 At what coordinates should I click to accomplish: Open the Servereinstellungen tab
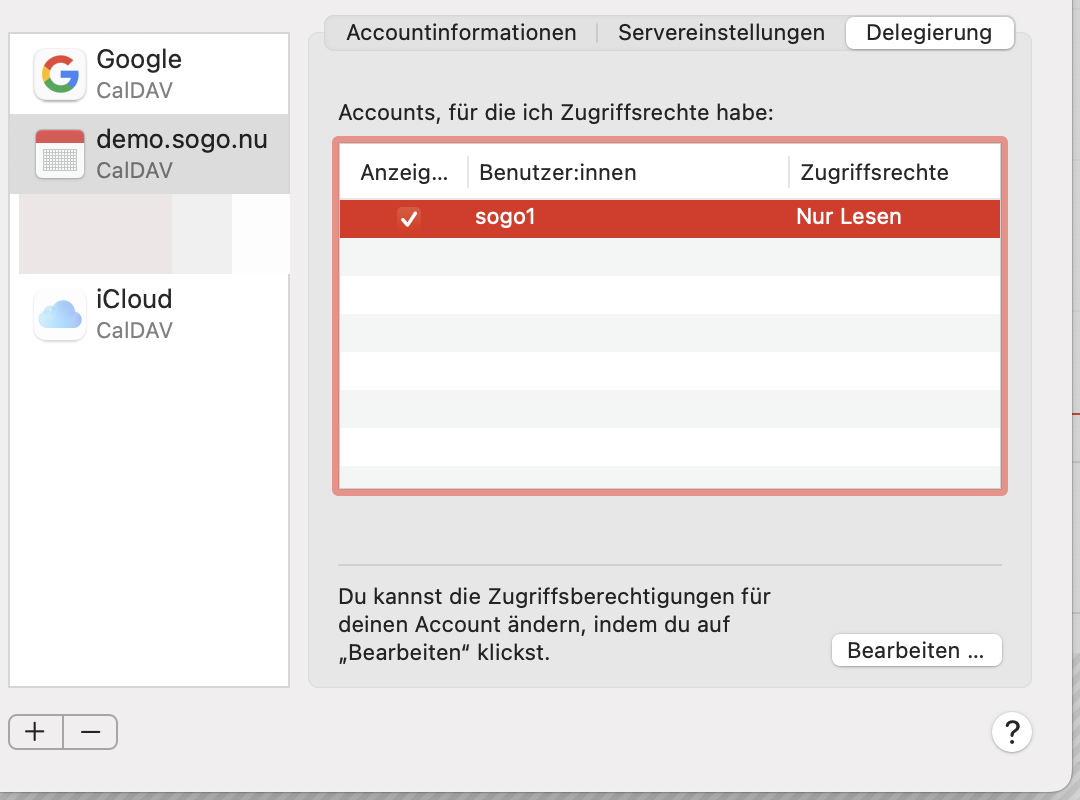[x=721, y=33]
